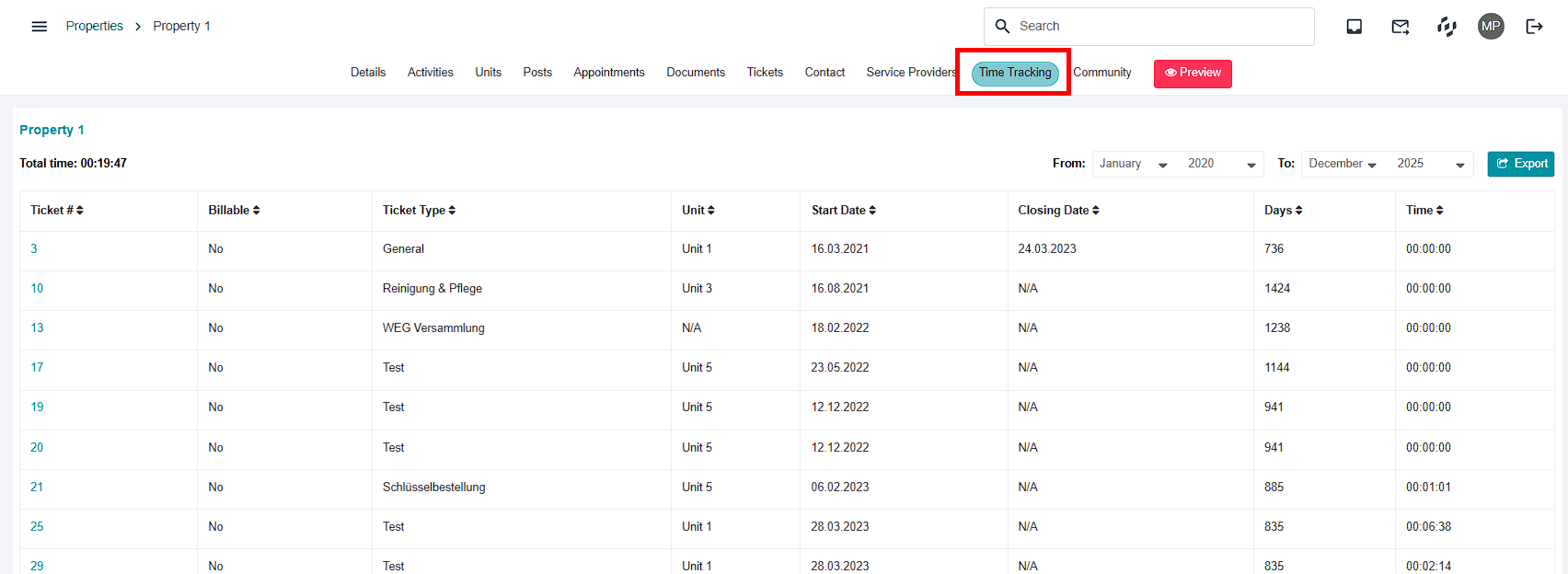The image size is (1568, 574).
Task: Open the From month dropdown (January)
Action: click(1135, 164)
